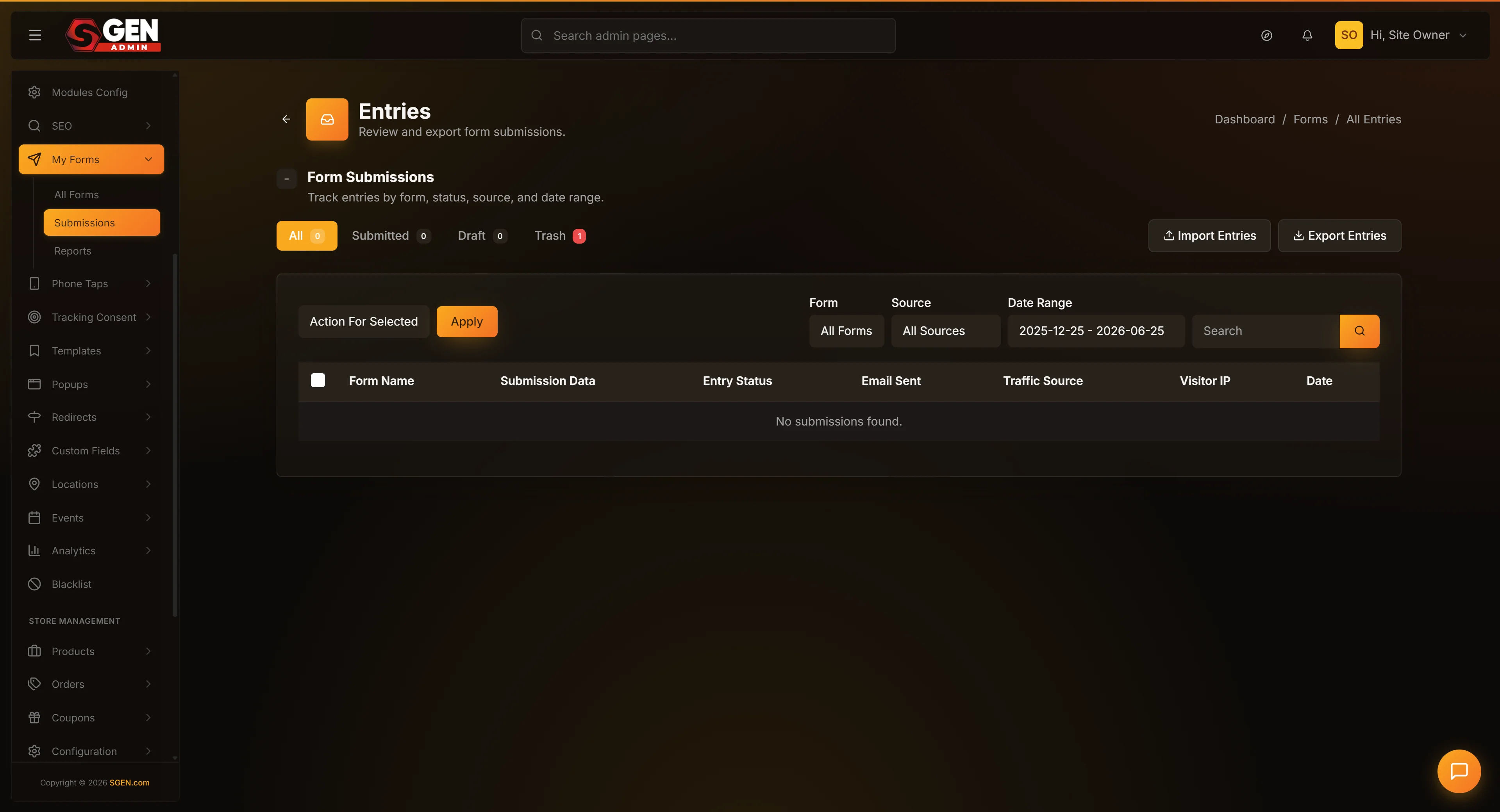The height and width of the screenshot is (812, 1500).
Task: Click the Entry Status column header
Action: [737, 381]
